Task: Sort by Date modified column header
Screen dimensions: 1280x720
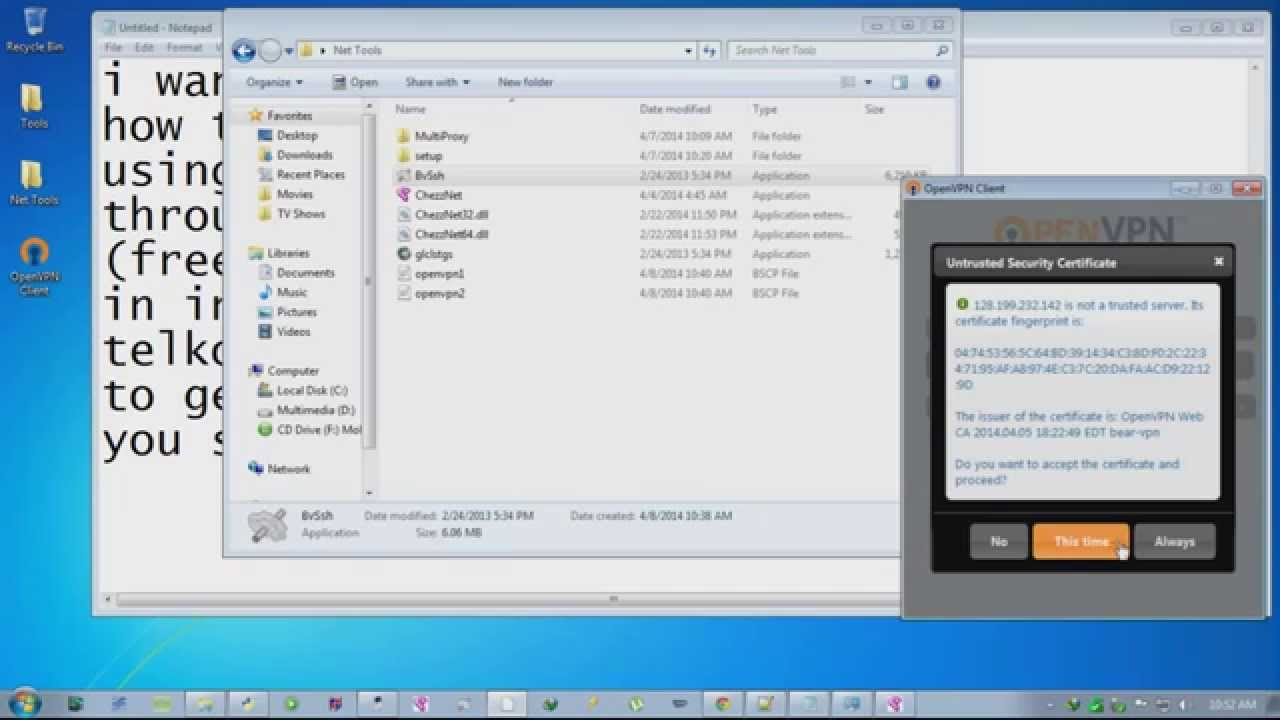Action: [x=675, y=109]
